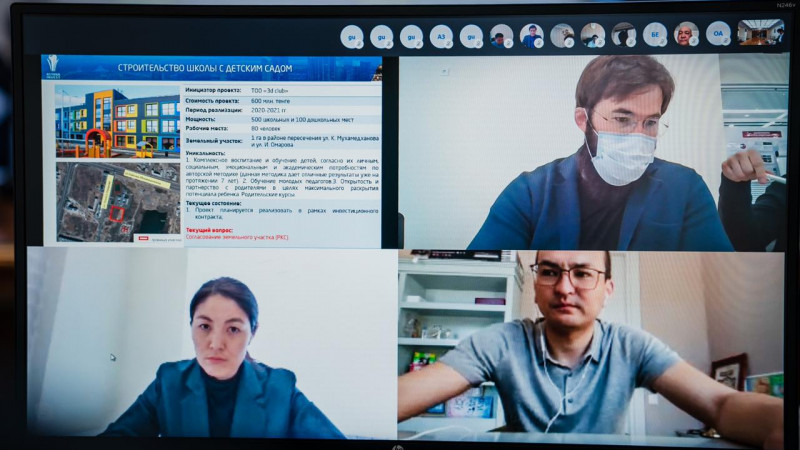The height and width of the screenshot is (450, 800).
Task: Select the A3 participant avatar
Action: [442, 36]
